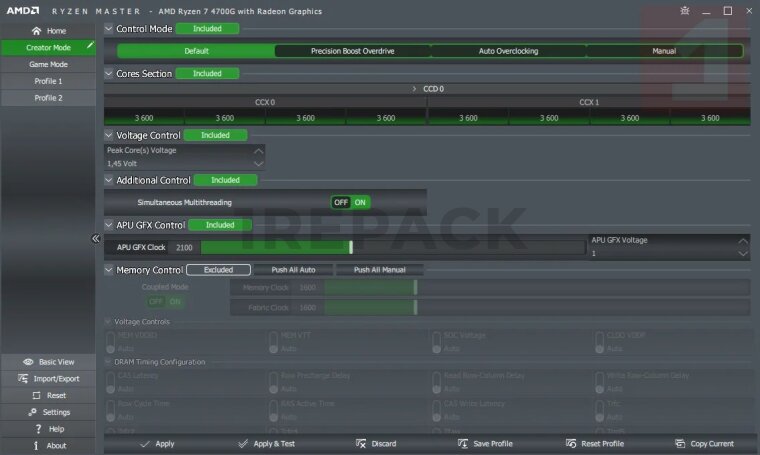Image resolution: width=760 pixels, height=455 pixels.
Task: Toggle Memory Control Excluded state
Action: coord(218,270)
